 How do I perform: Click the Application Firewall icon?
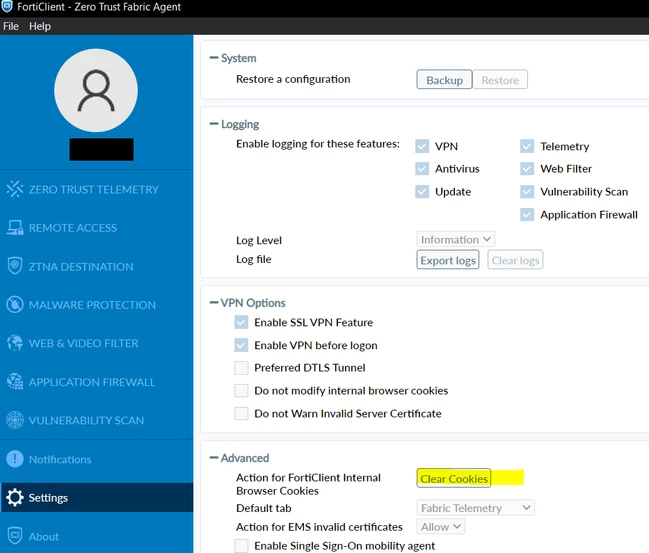point(15,382)
